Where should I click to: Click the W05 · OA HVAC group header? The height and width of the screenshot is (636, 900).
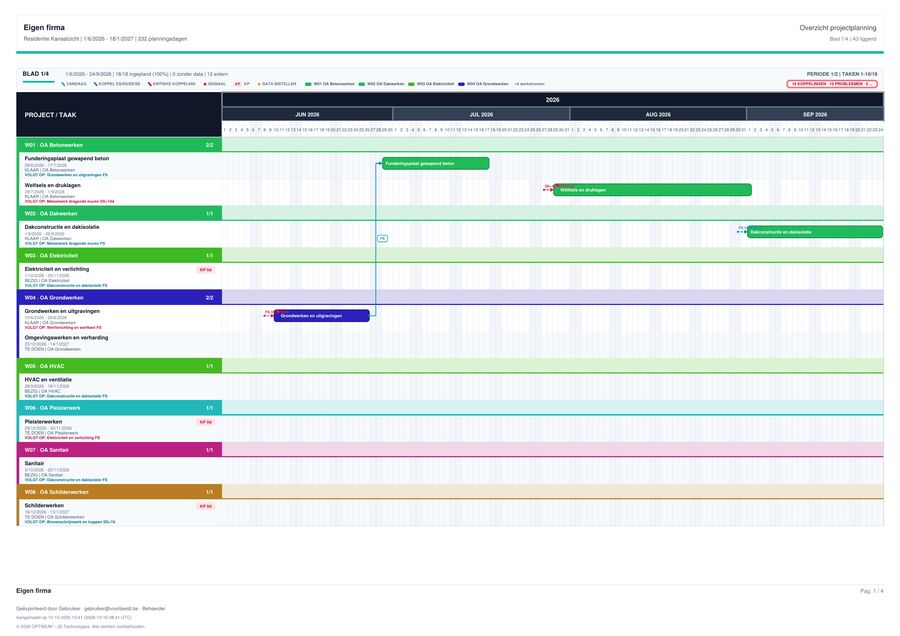coord(119,366)
